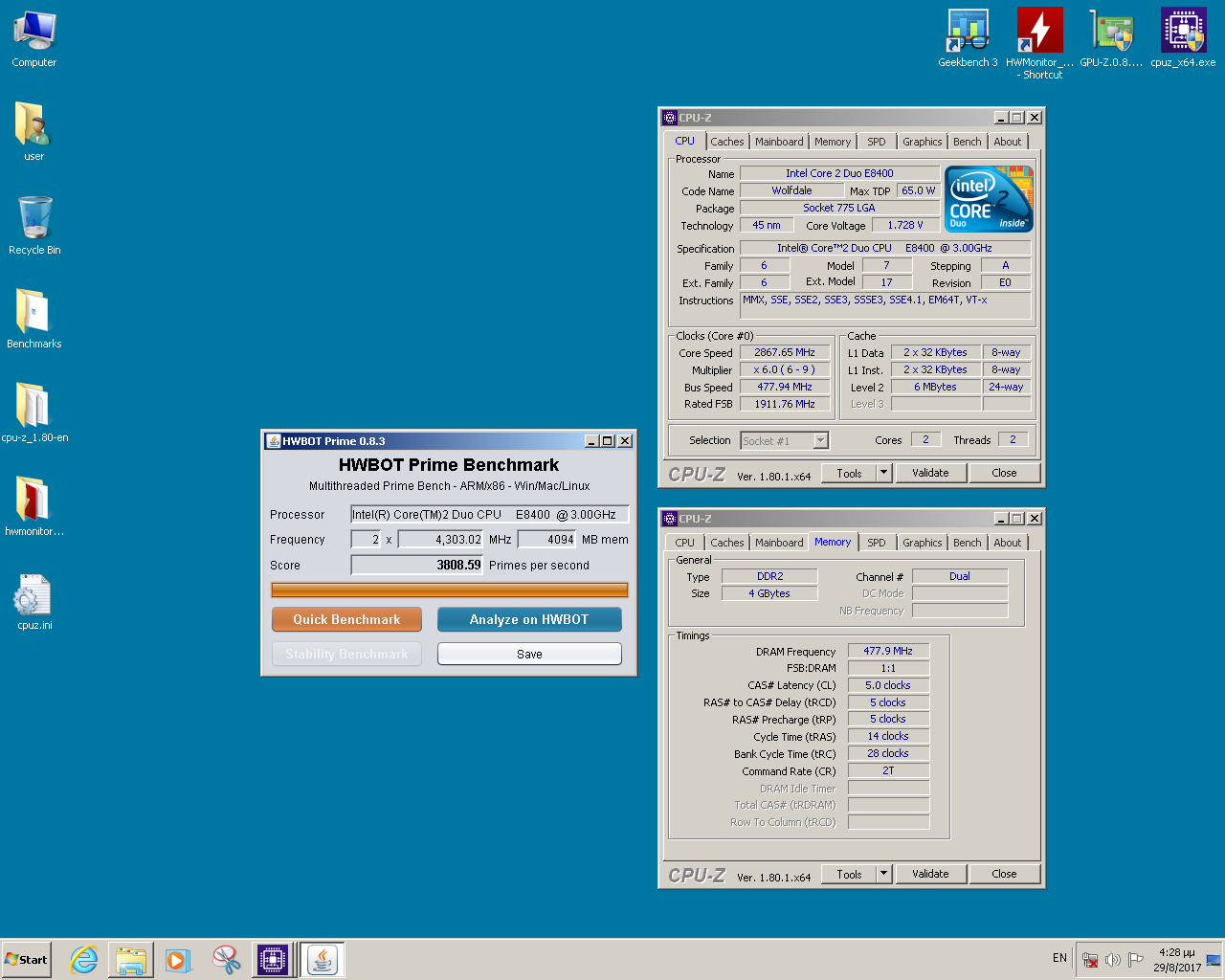The width and height of the screenshot is (1225, 980).
Task: Open the Snipping Tool taskbar icon
Action: (226, 960)
